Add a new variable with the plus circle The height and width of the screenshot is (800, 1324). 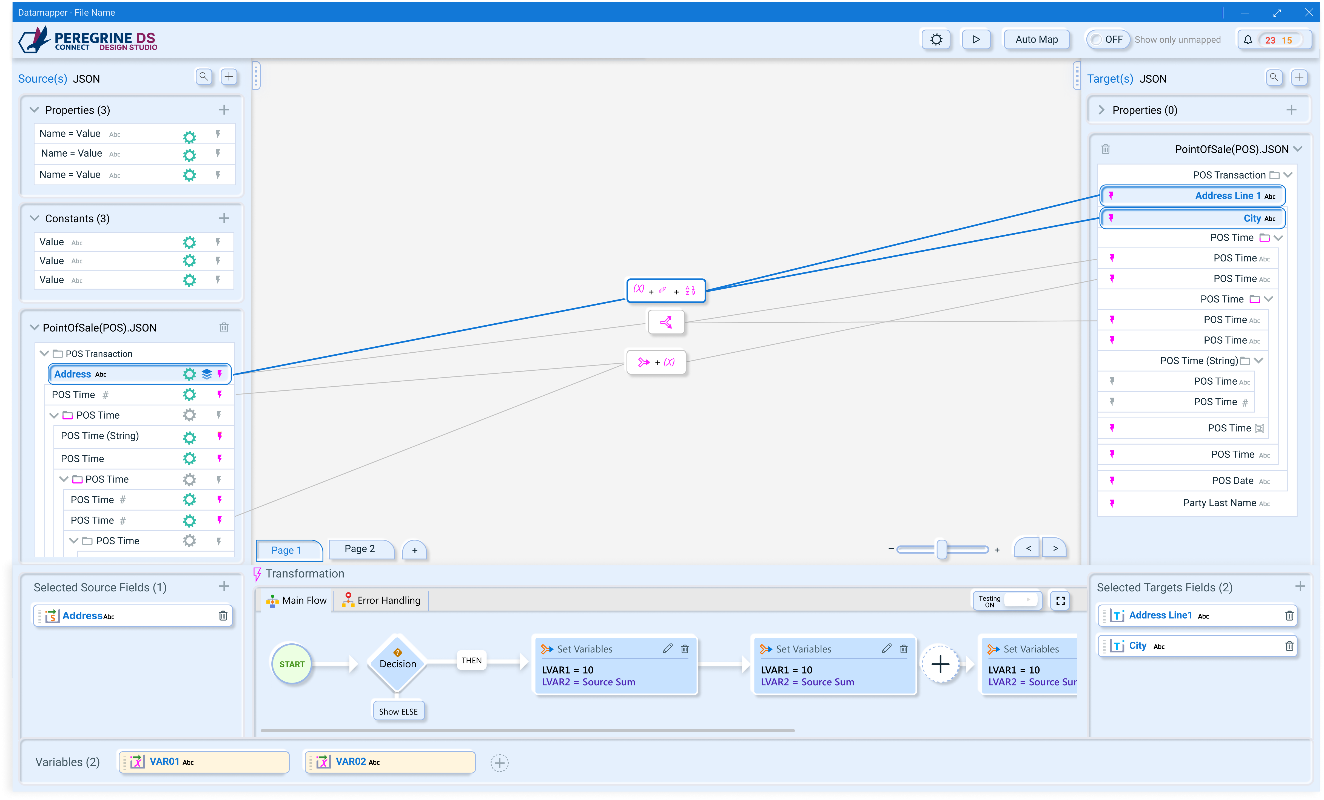(x=500, y=763)
